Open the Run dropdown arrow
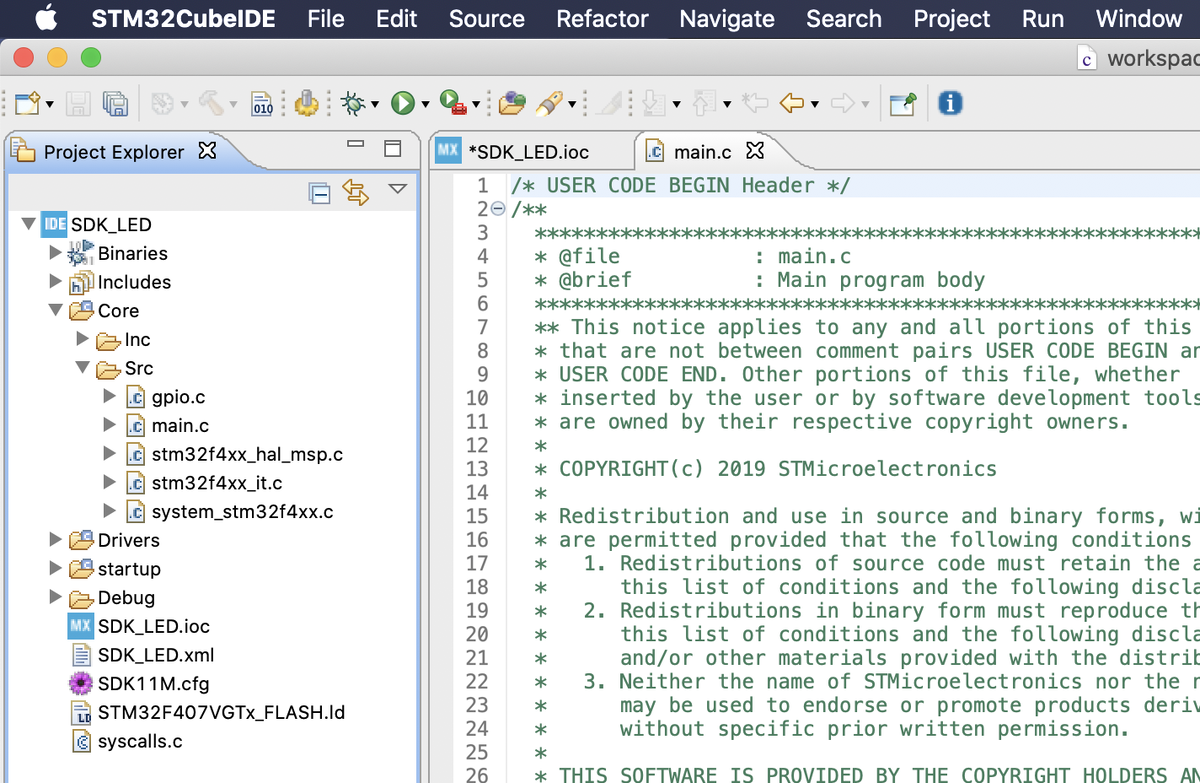The width and height of the screenshot is (1200, 783). coord(425,104)
